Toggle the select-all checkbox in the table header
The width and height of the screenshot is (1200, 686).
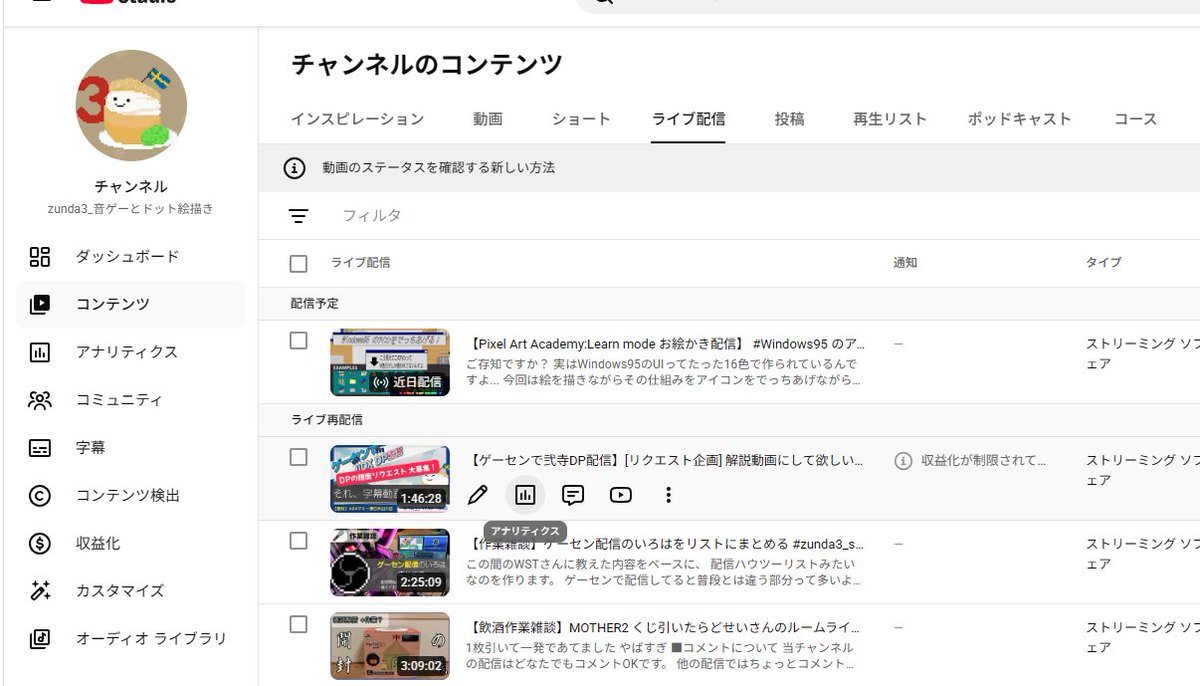298,263
